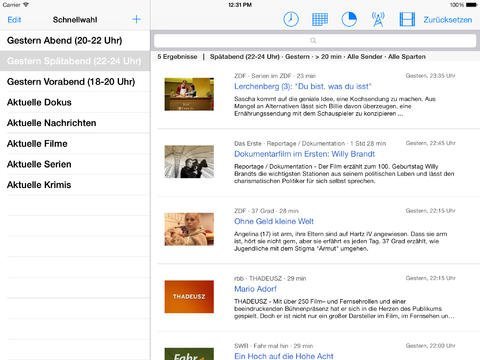
Task: Click SWR · Fahr mal hin metadata line
Action: [273, 346]
